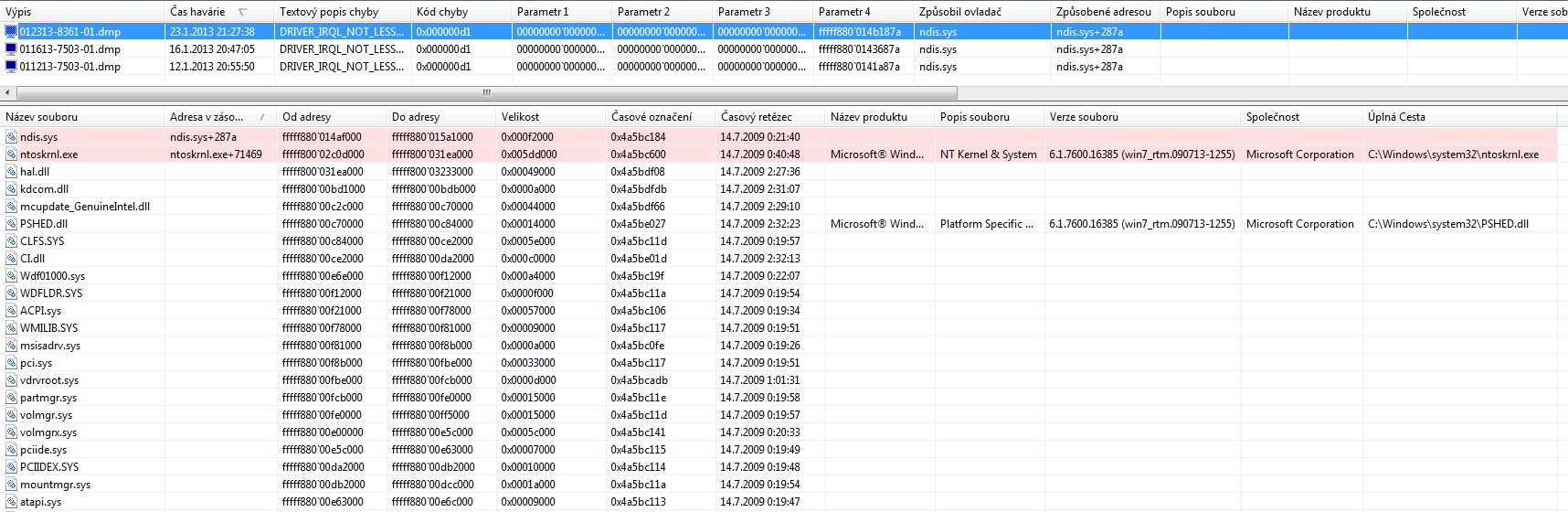The width and height of the screenshot is (1568, 512).
Task: Click the sort arrow in Čas havárie header
Action: pos(243,12)
